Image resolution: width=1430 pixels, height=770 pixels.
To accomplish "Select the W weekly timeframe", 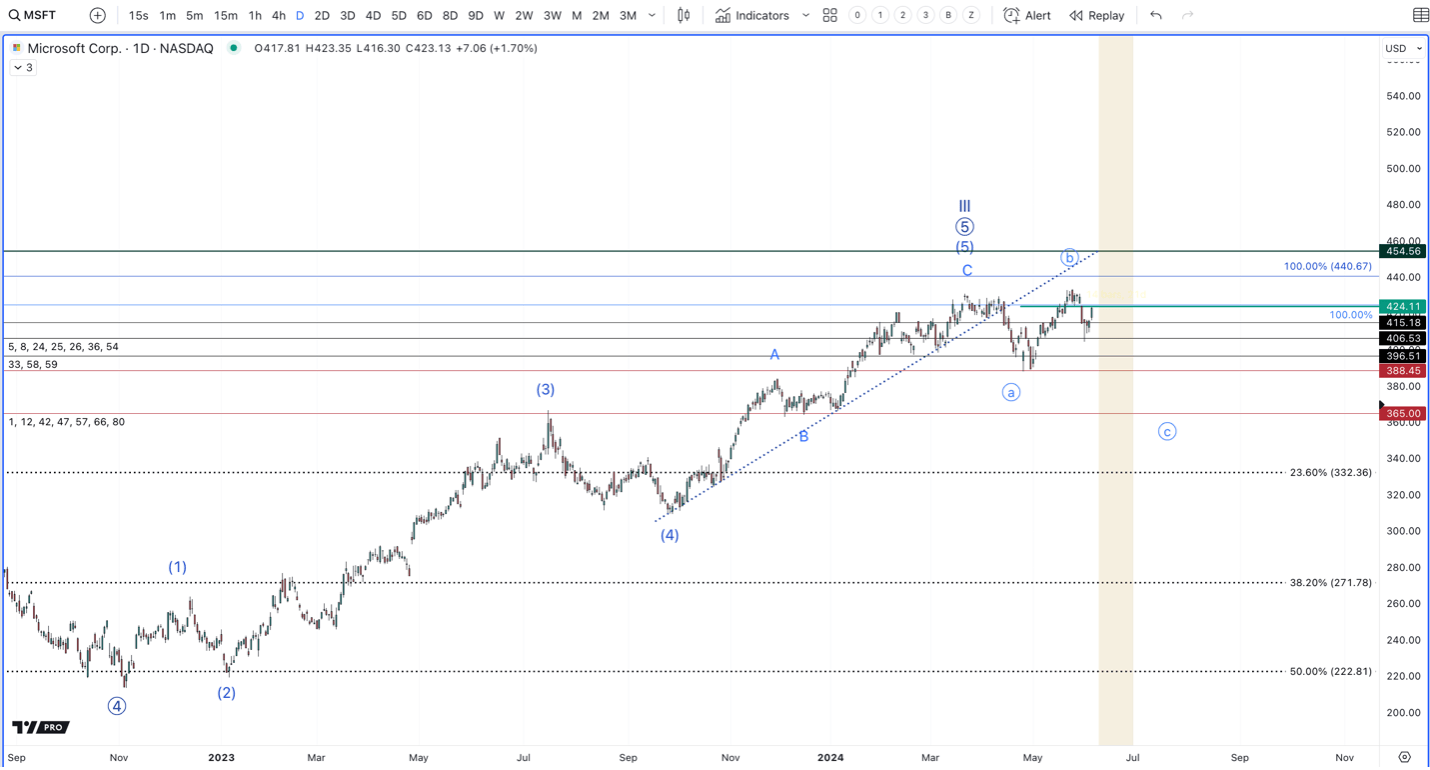I will click(x=498, y=15).
